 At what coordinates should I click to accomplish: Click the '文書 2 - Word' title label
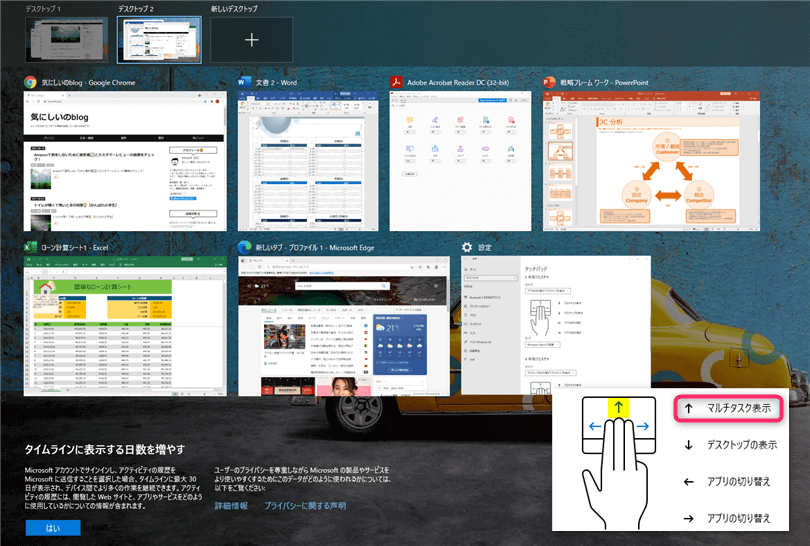pyautogui.click(x=276, y=83)
